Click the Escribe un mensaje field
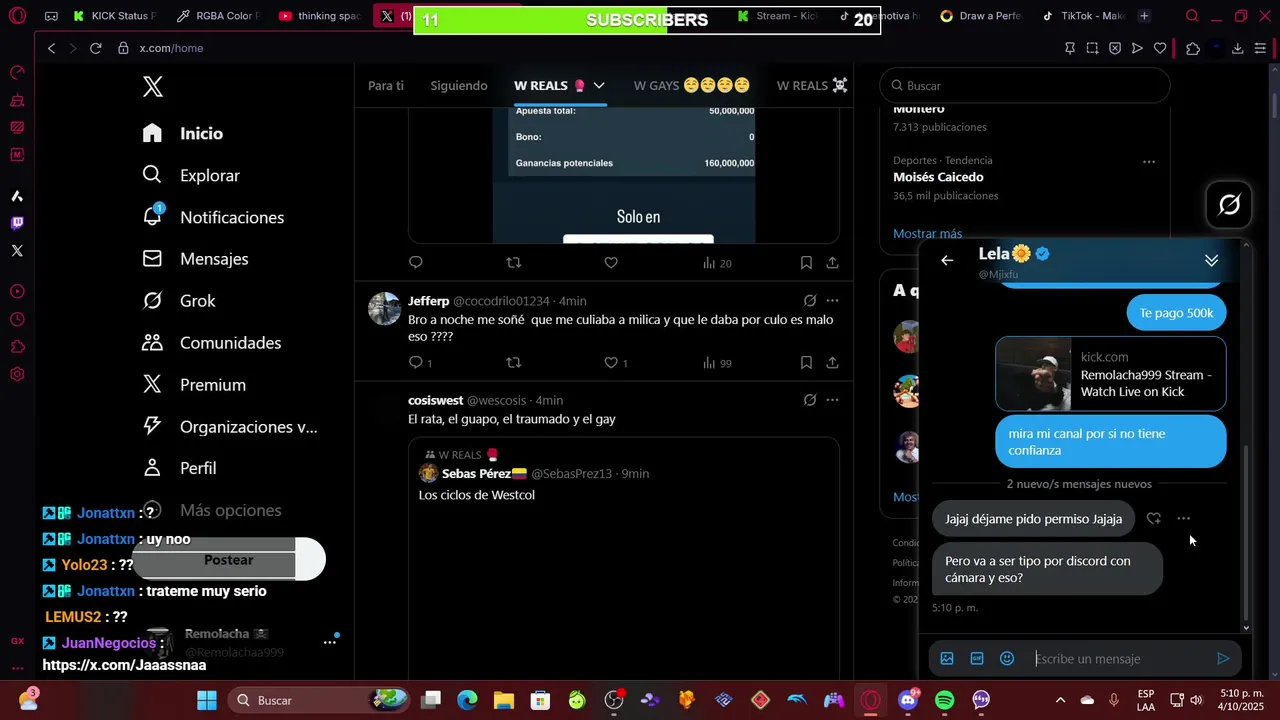1280x720 pixels. click(x=1118, y=658)
